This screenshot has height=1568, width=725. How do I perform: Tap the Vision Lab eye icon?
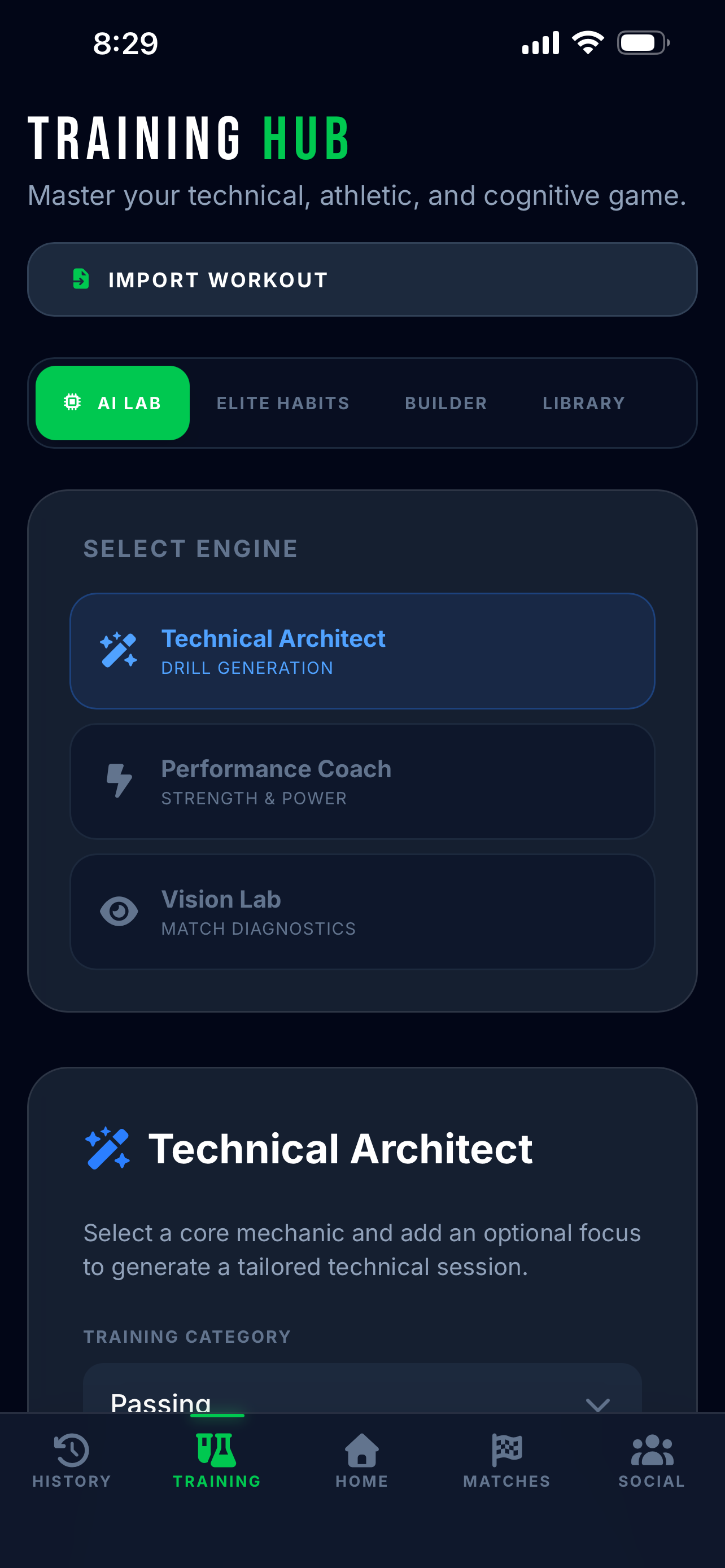click(119, 911)
